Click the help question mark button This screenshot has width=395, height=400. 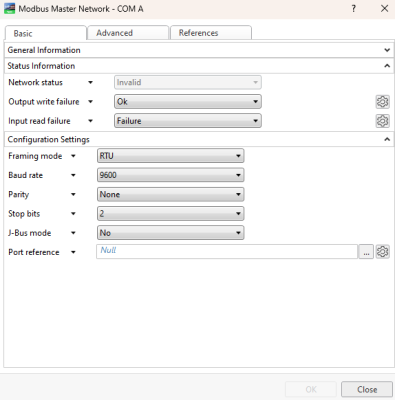click(x=354, y=9)
